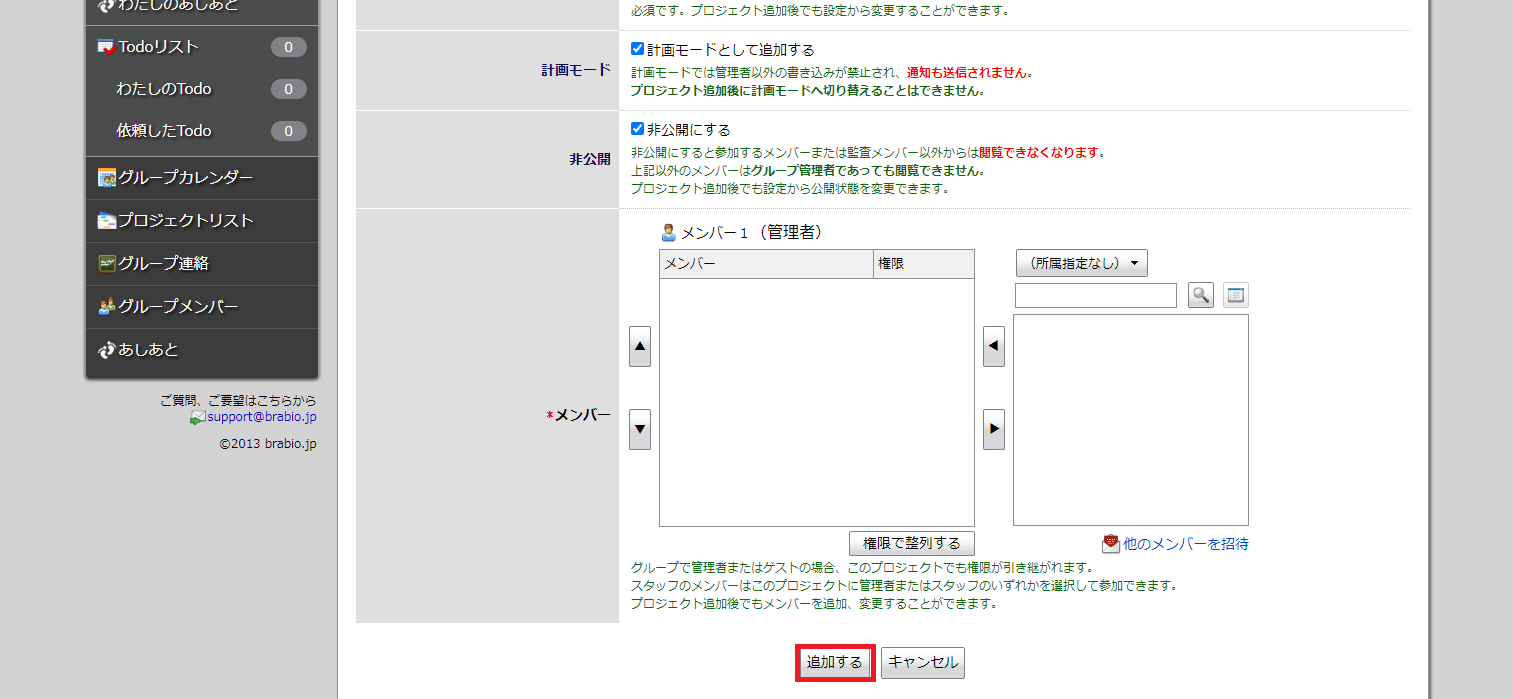Follow the 他のメンバーを招待 link
The image size is (1513, 699).
pos(1184,543)
